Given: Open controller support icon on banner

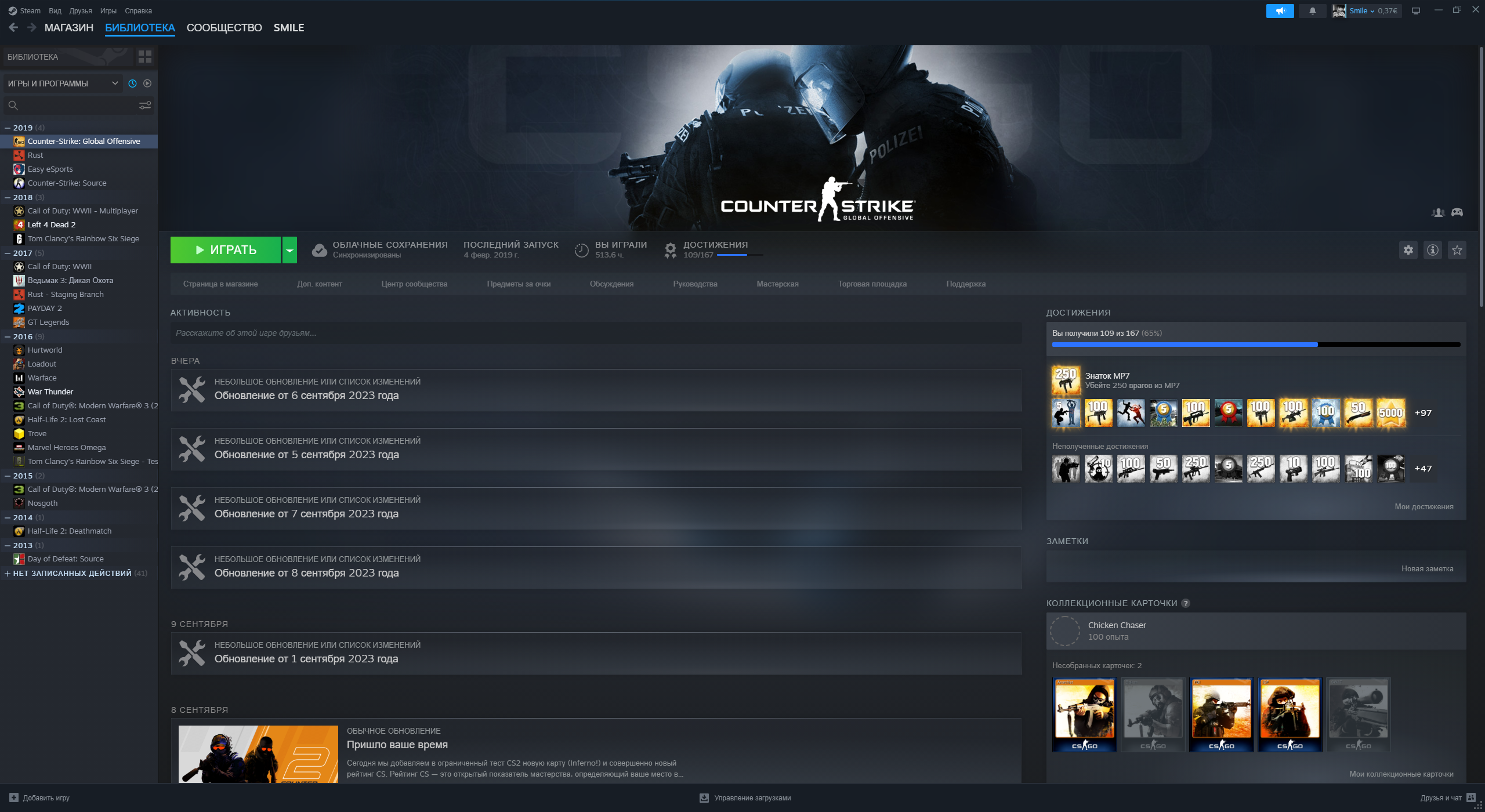Looking at the screenshot, I should pos(1457,212).
